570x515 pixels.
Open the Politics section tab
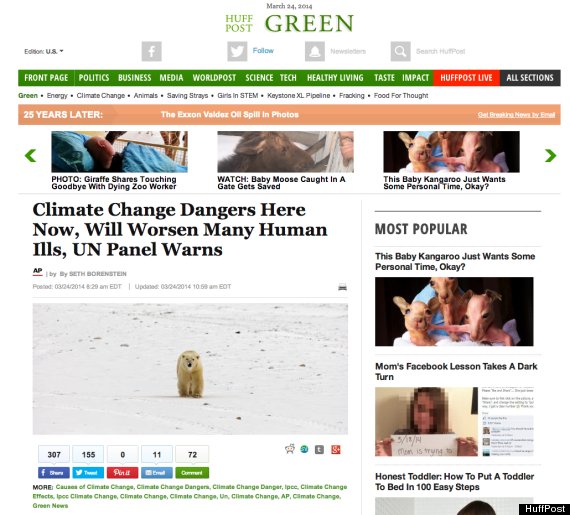tap(94, 78)
